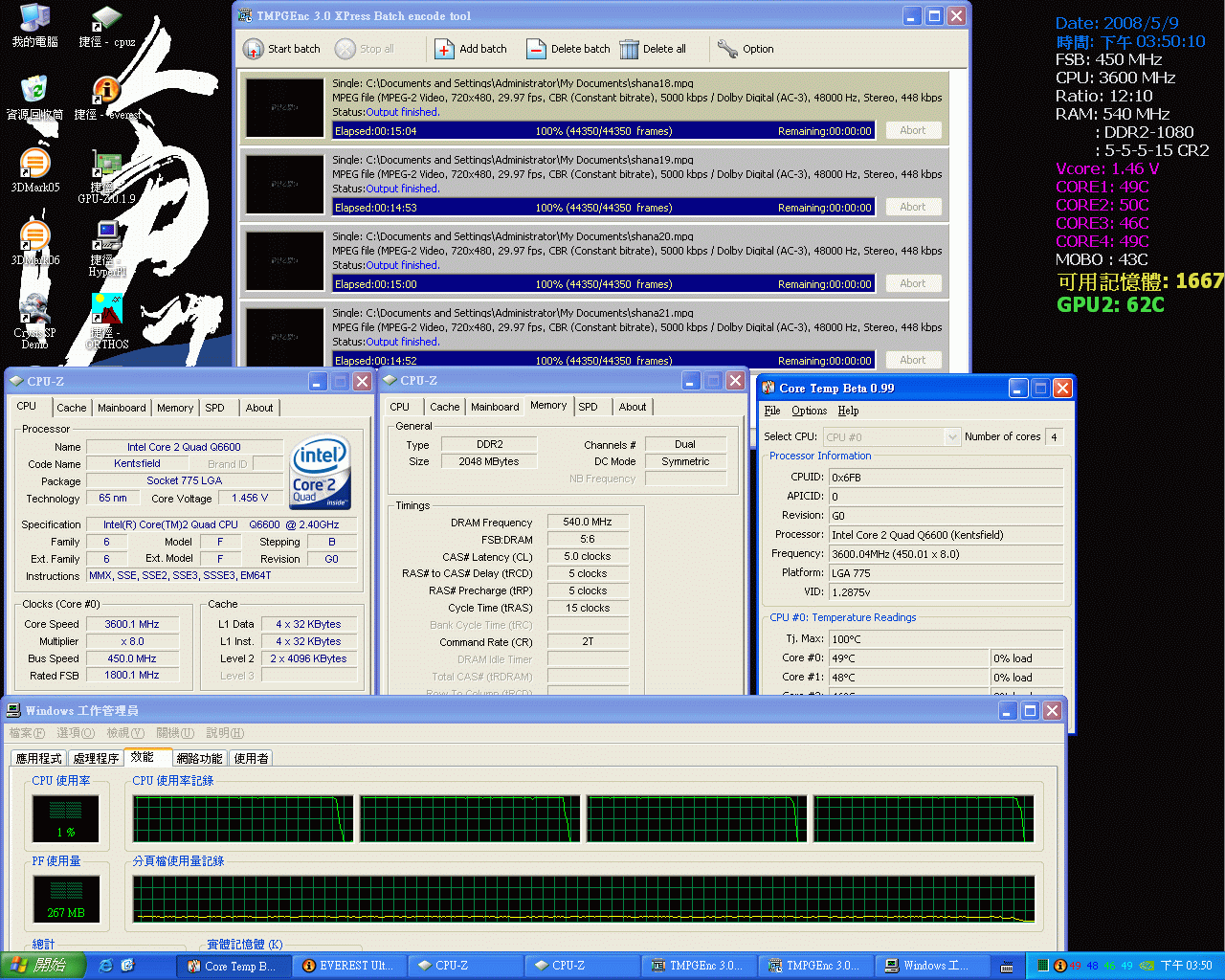Click the shana18.mpg preview thumbnail

coord(284,107)
